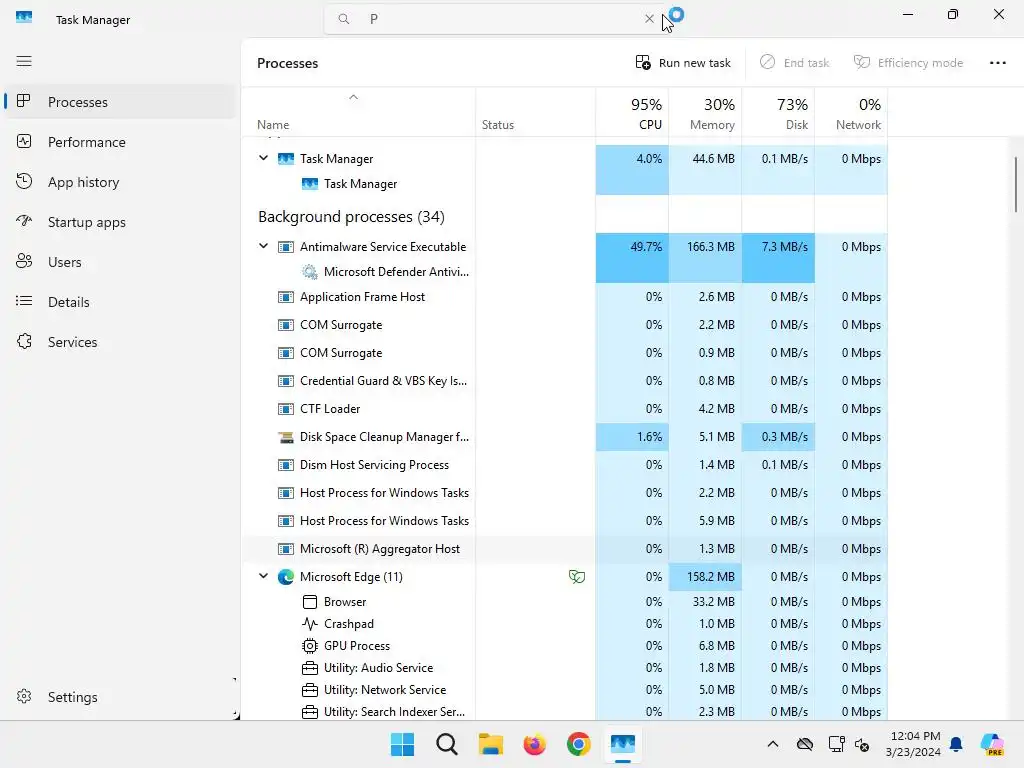Select the Utility: Network Service row
1024x768 pixels.
pos(566,690)
